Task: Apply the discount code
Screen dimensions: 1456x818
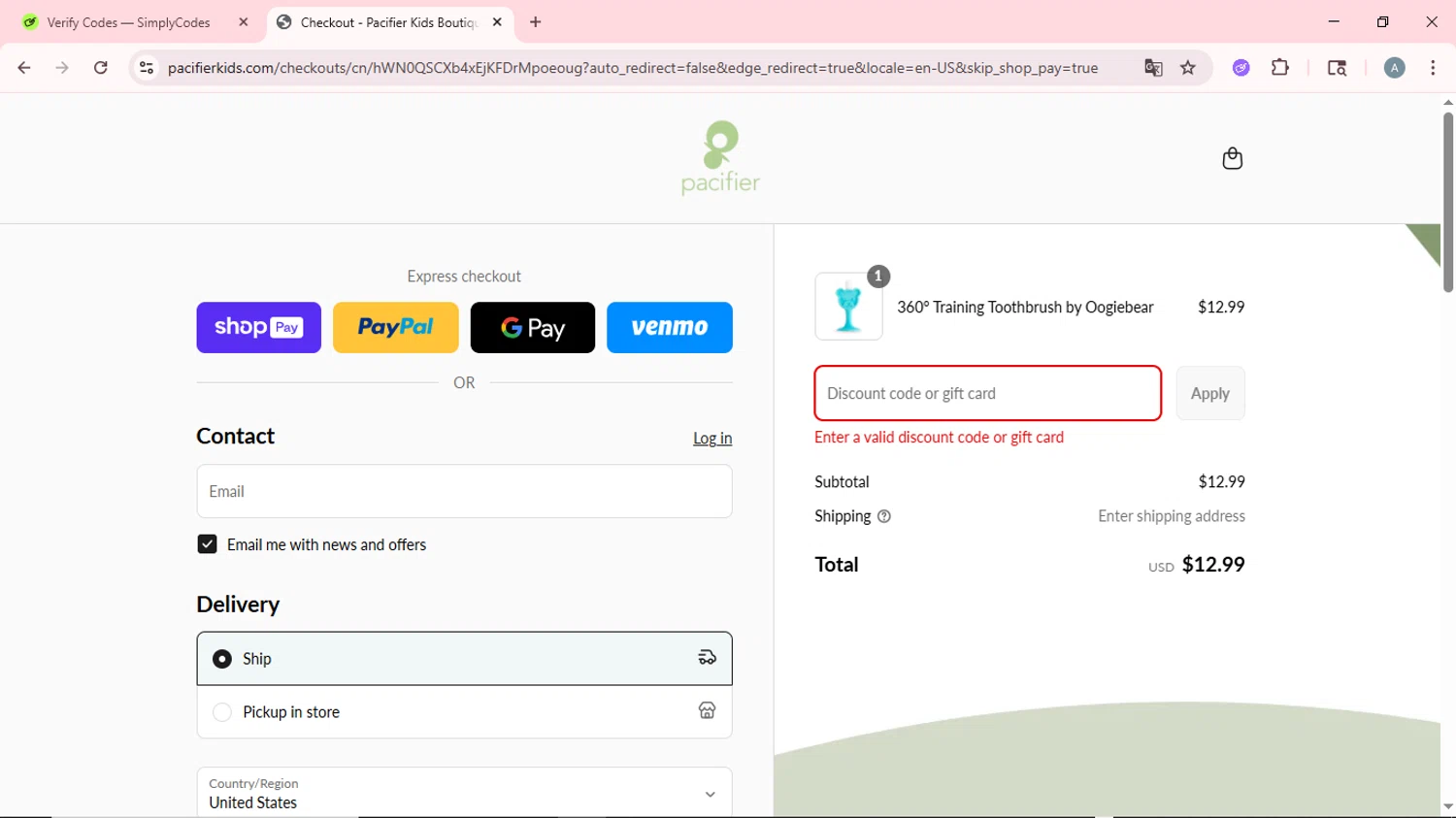Action: [1210, 393]
